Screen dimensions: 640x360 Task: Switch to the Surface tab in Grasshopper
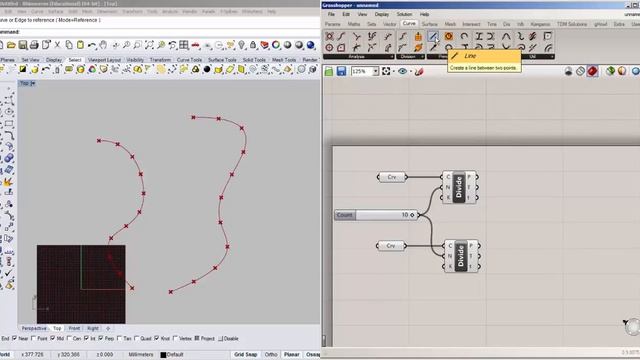tap(429, 24)
